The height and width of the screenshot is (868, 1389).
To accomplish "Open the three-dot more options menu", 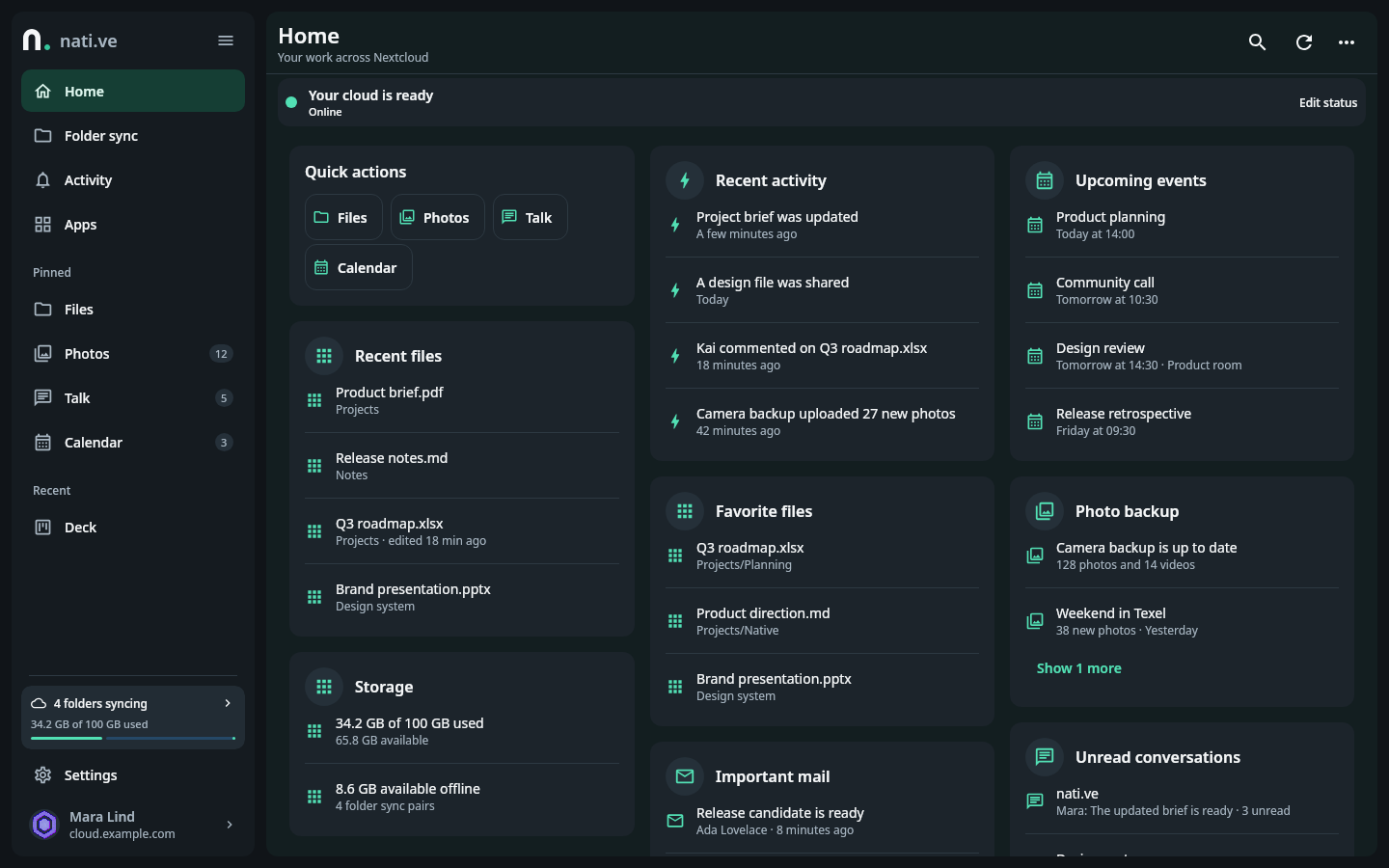I will [x=1346, y=41].
